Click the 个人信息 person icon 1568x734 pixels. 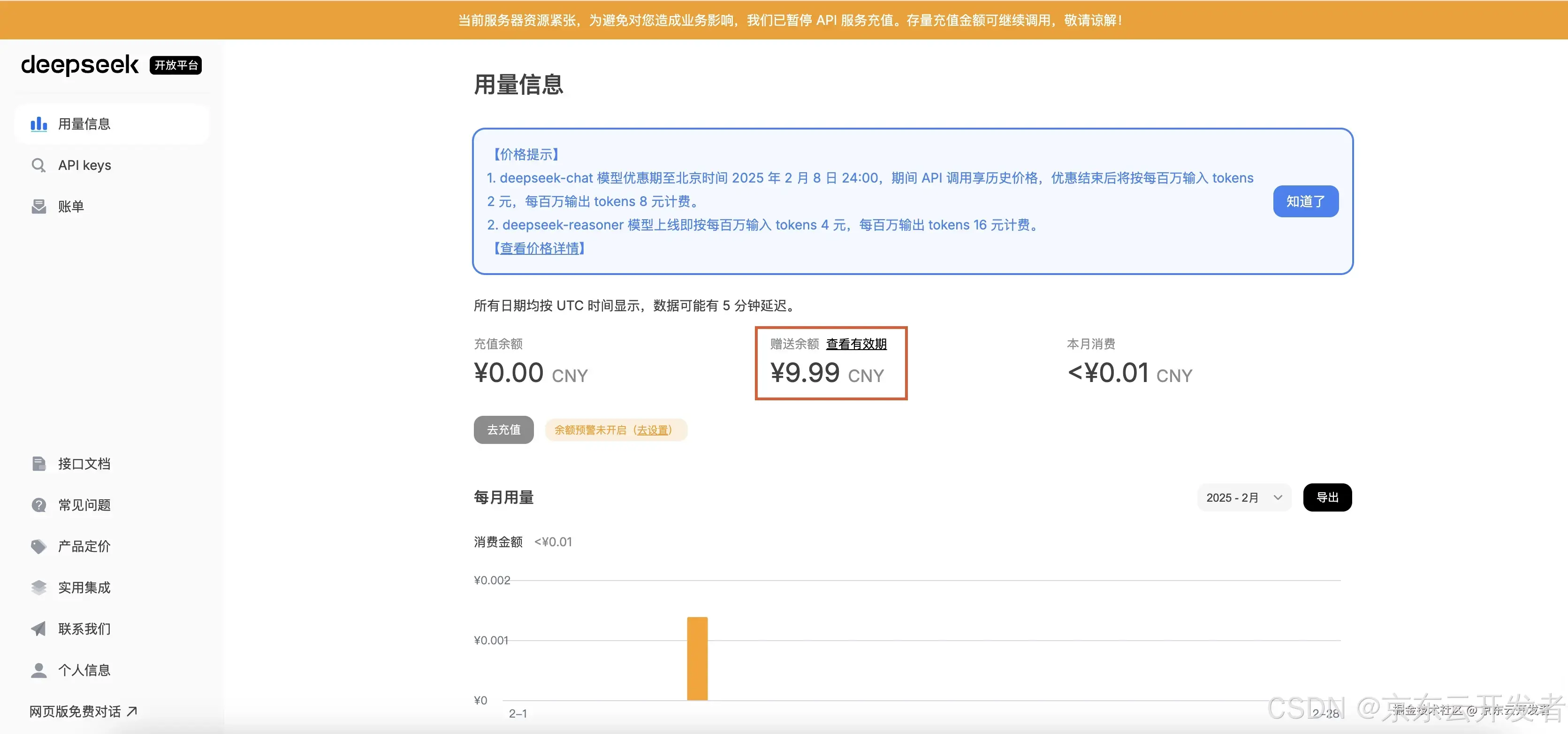point(38,670)
